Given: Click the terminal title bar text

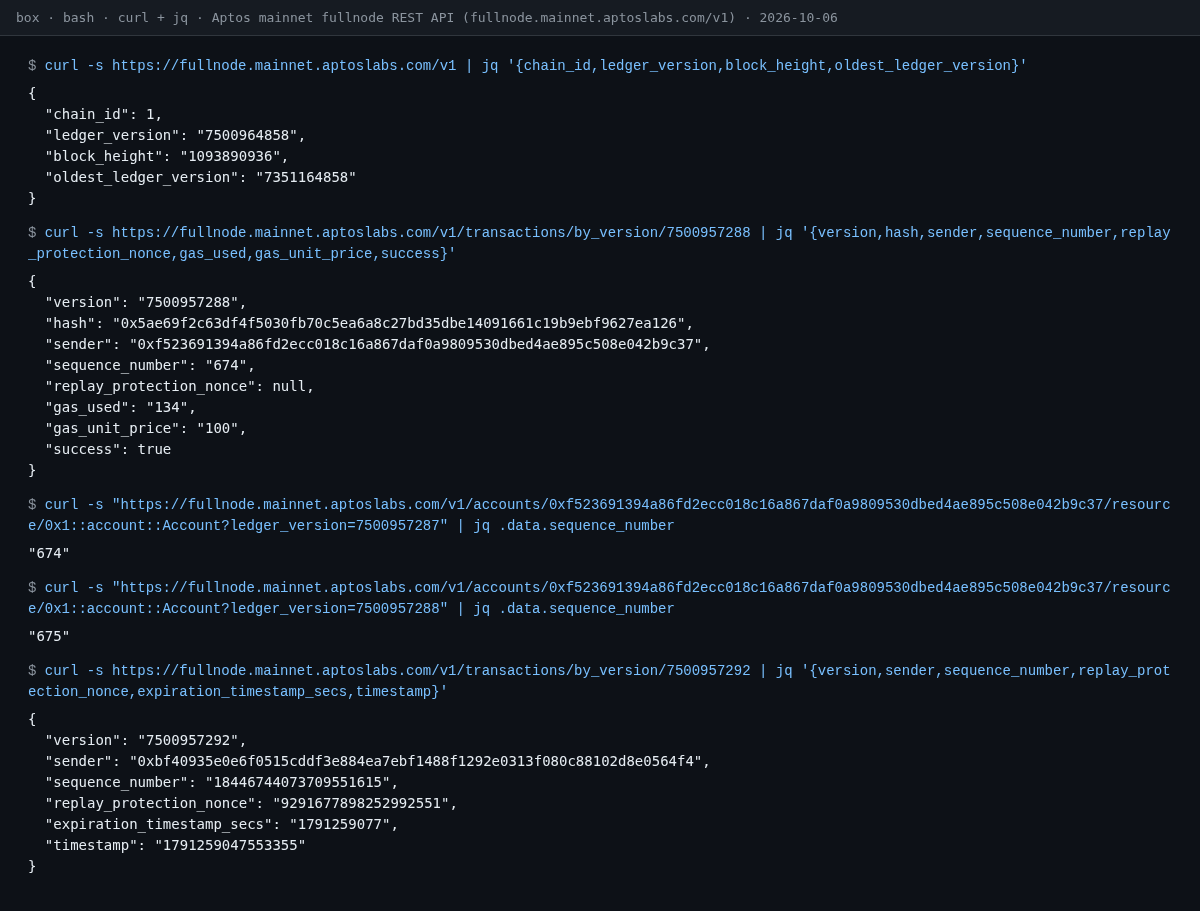Looking at the screenshot, I should tap(427, 18).
